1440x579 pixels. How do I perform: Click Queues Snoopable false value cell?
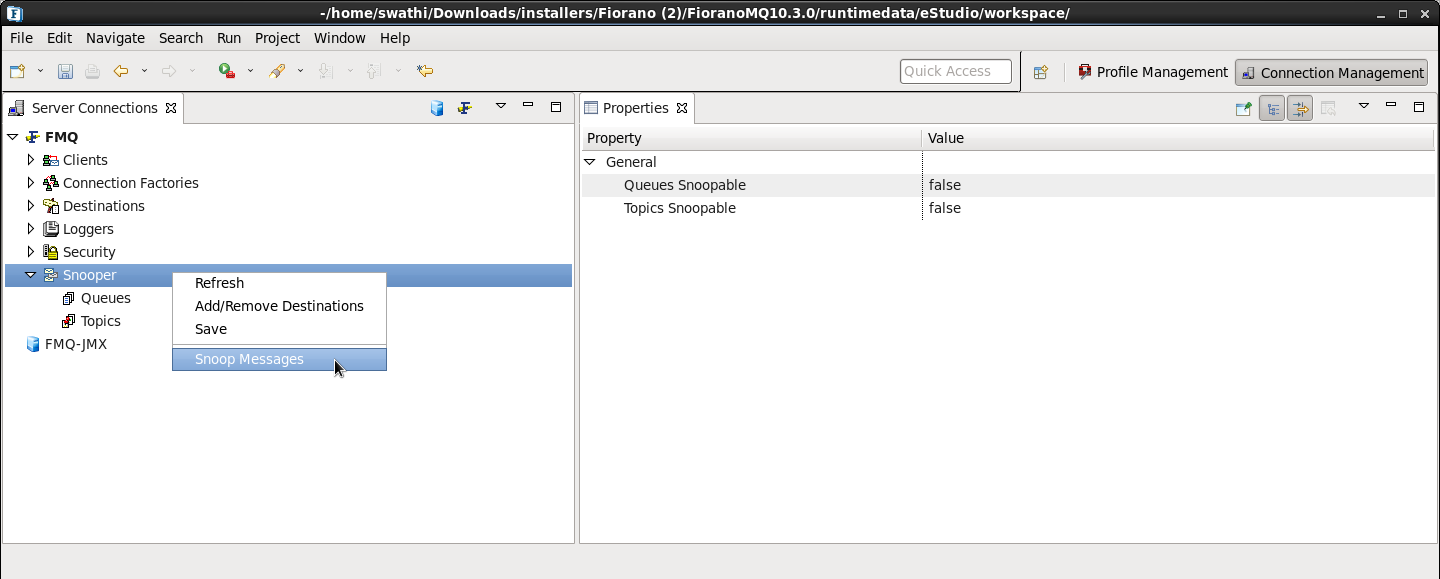tap(1178, 185)
